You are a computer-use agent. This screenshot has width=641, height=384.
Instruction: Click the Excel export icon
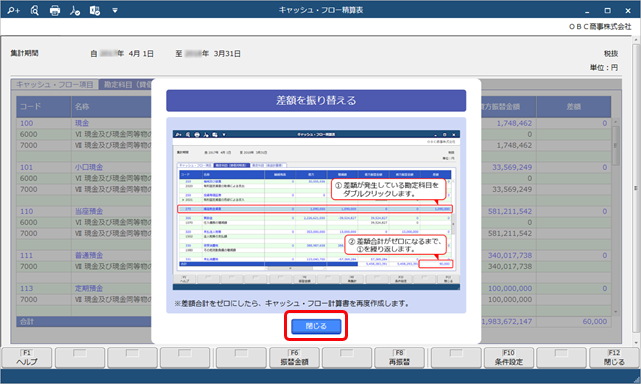95,10
